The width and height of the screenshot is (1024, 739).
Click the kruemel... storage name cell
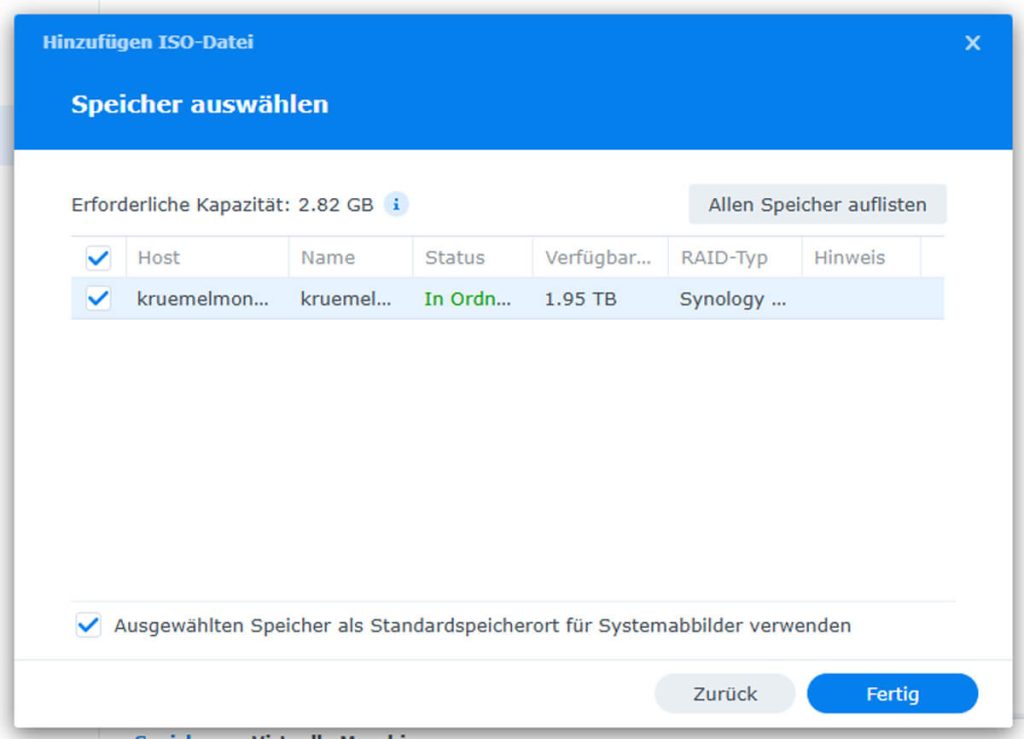tap(346, 299)
